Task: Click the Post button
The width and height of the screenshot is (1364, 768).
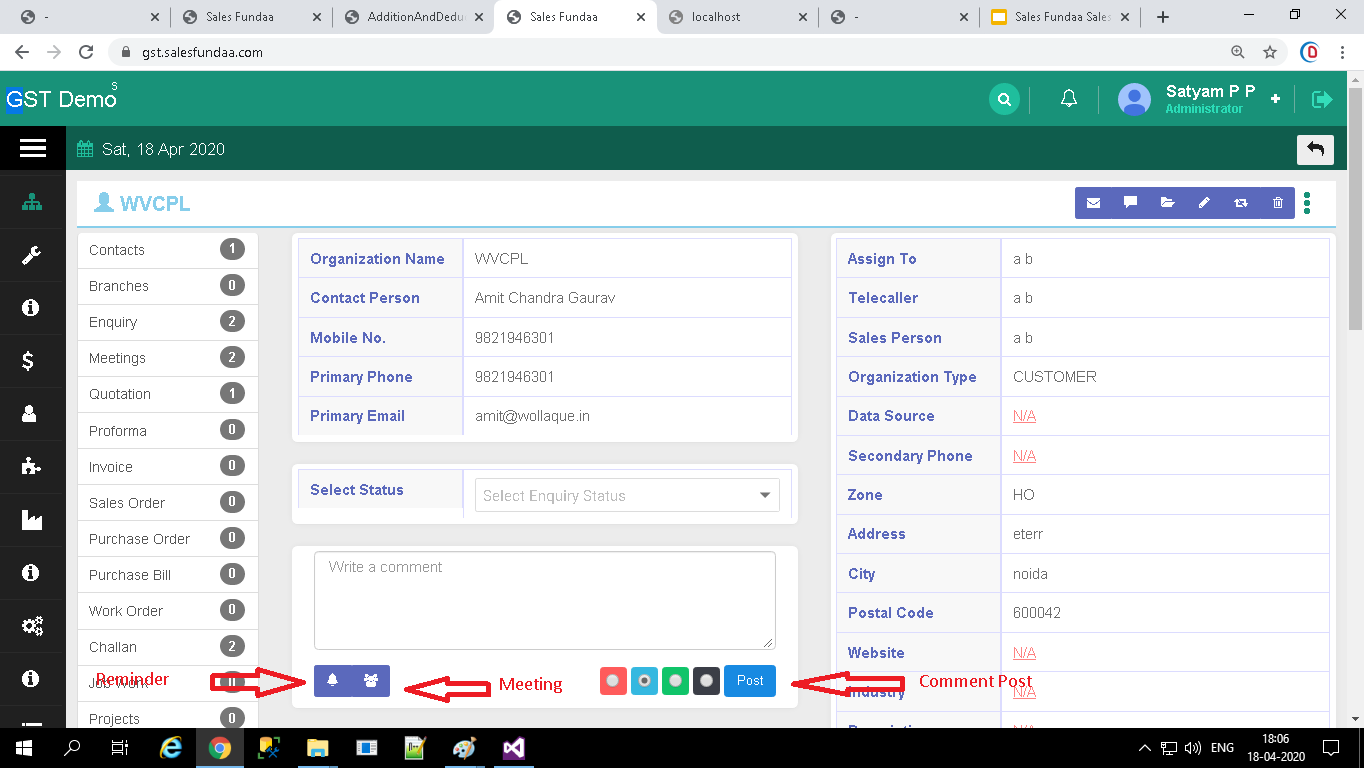Action: click(750, 681)
